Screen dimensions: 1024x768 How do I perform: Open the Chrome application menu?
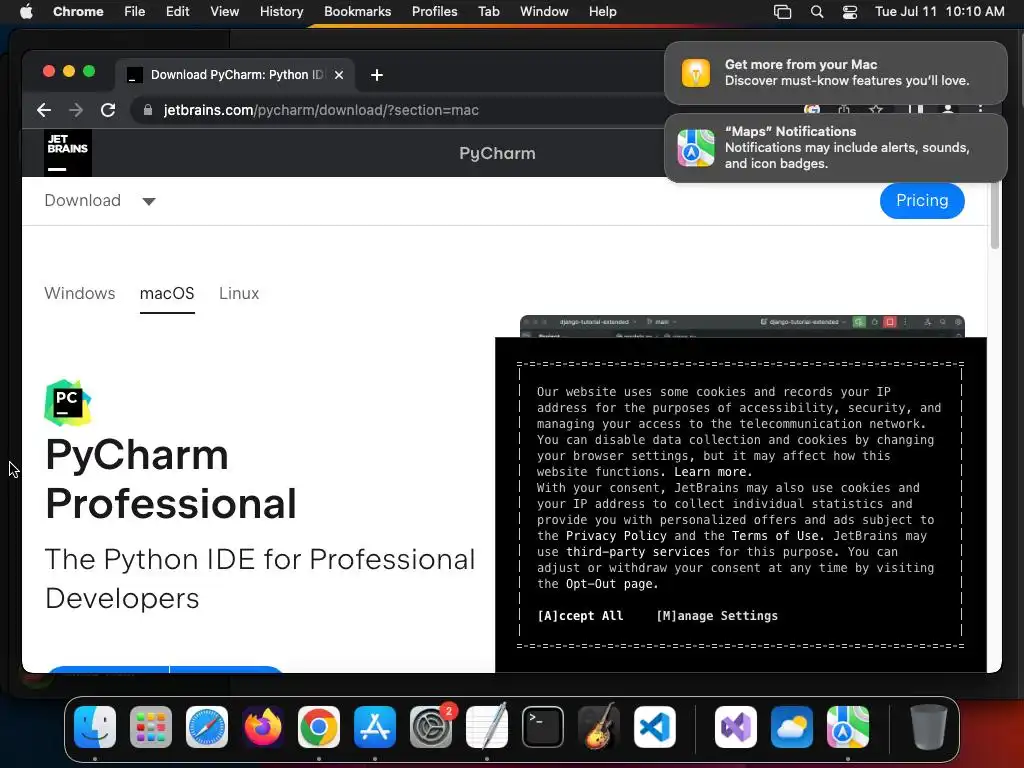(x=78, y=12)
